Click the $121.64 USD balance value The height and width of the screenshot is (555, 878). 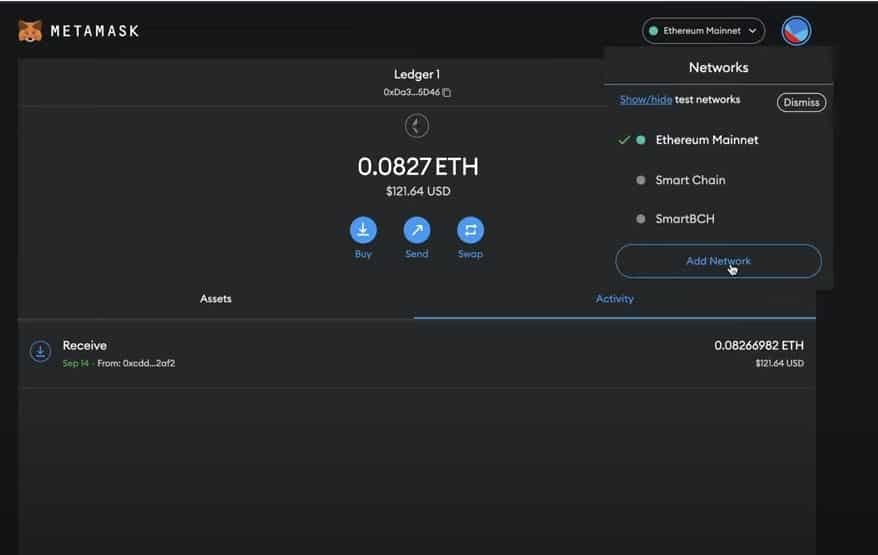418,192
